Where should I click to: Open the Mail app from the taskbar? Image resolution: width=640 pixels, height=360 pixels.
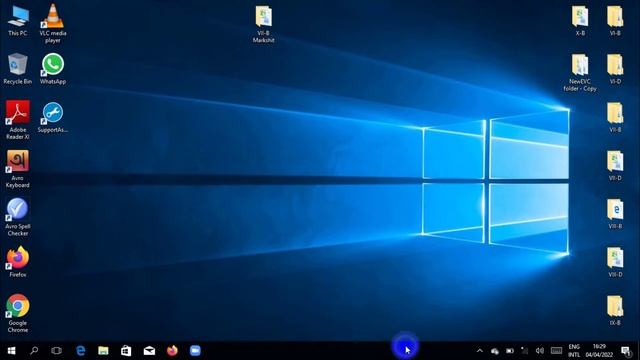click(149, 351)
